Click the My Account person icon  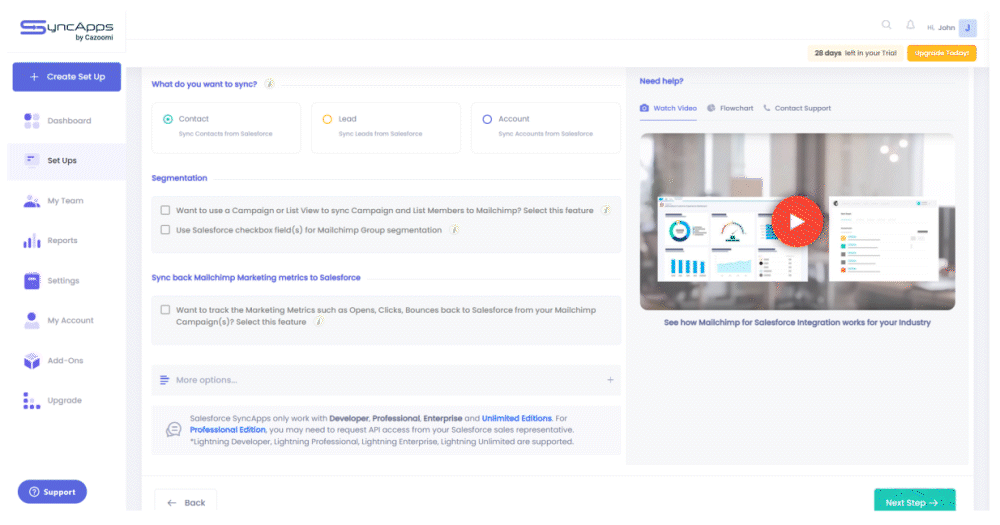click(31, 320)
